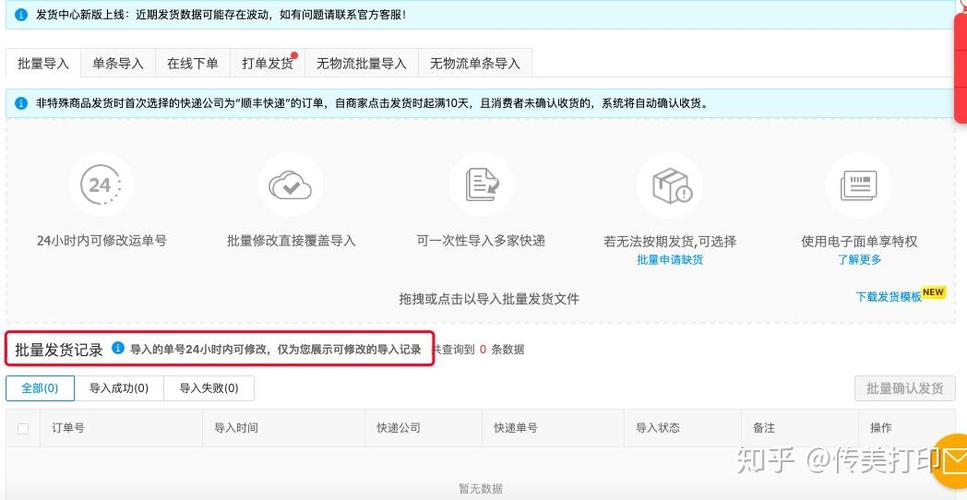Click 下载发货模板 link

coord(888,297)
